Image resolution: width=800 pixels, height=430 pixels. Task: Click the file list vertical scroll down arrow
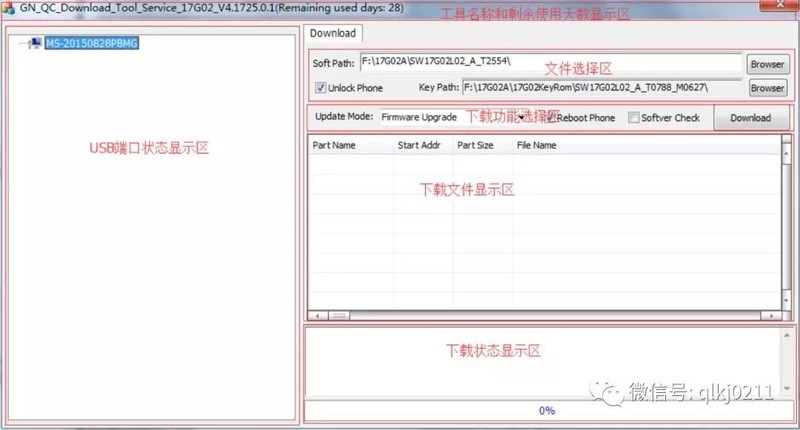click(x=786, y=300)
